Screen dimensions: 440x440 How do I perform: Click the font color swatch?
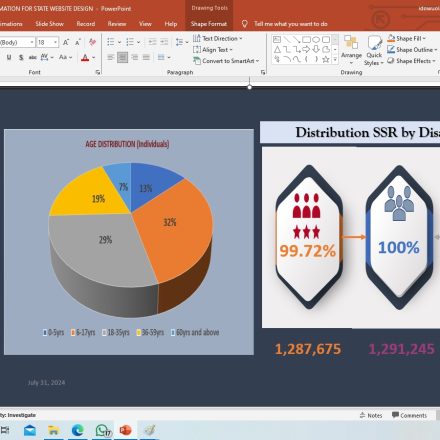[x=85, y=58]
